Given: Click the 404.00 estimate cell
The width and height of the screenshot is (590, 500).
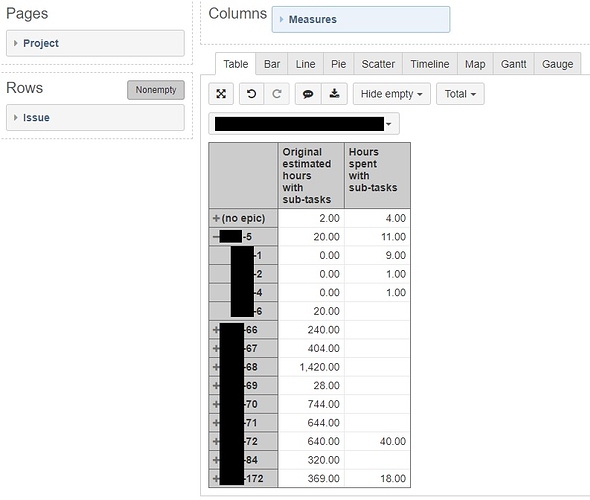Looking at the screenshot, I should tap(312, 348).
